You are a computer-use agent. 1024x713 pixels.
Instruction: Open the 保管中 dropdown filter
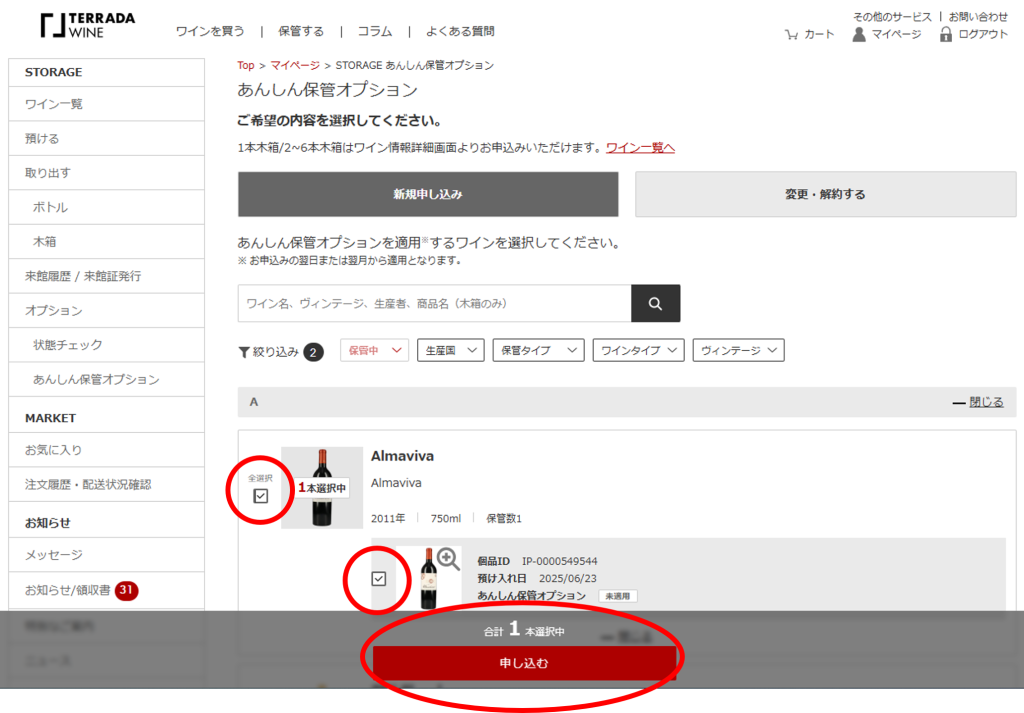point(374,351)
